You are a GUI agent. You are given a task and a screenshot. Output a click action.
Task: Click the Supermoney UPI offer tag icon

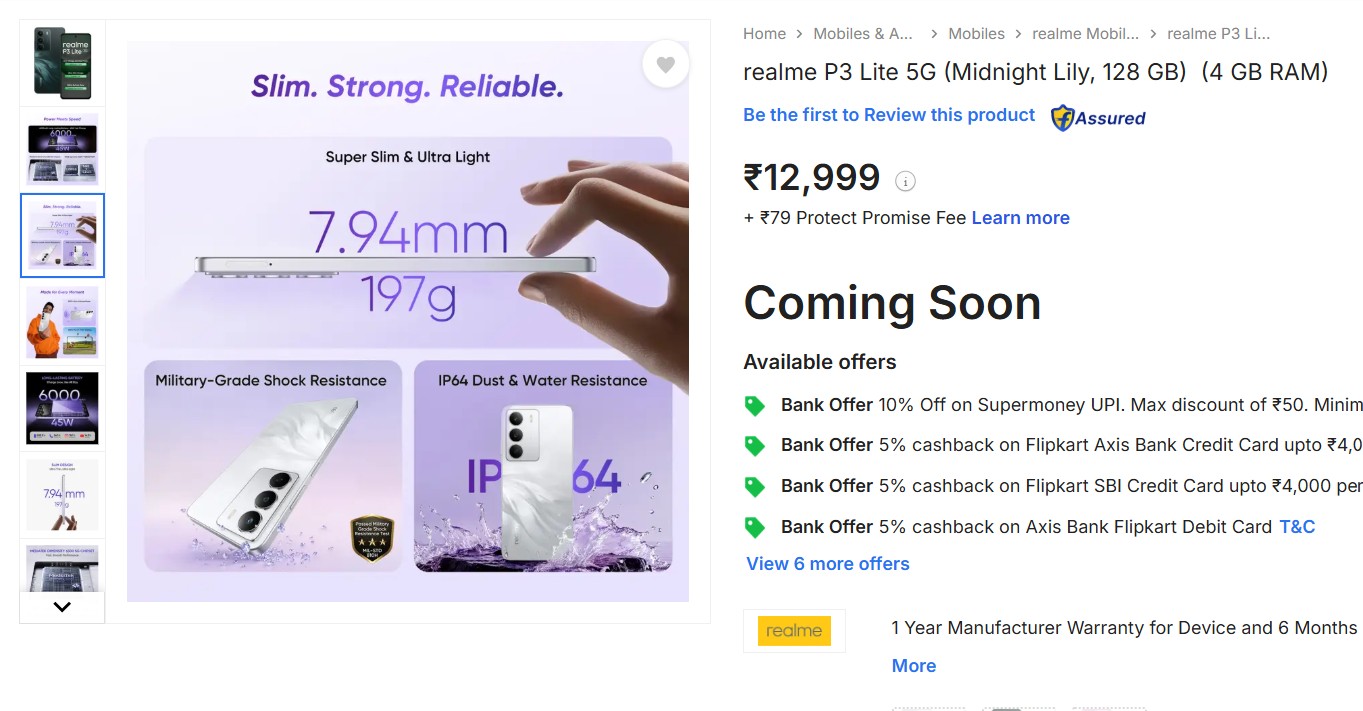(755, 406)
